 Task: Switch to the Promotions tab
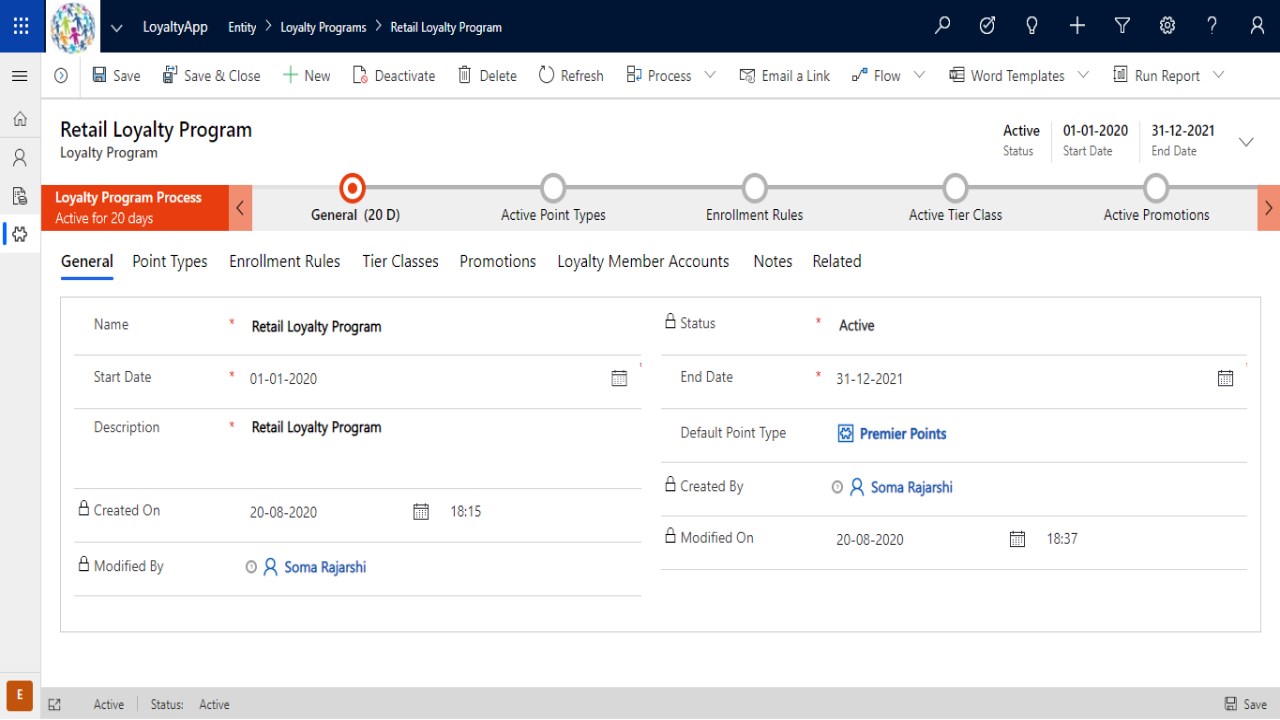[498, 262]
